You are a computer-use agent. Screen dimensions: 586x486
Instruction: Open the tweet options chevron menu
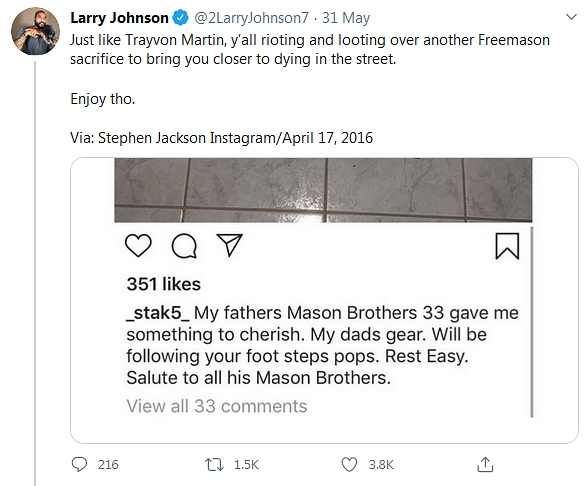[571, 17]
